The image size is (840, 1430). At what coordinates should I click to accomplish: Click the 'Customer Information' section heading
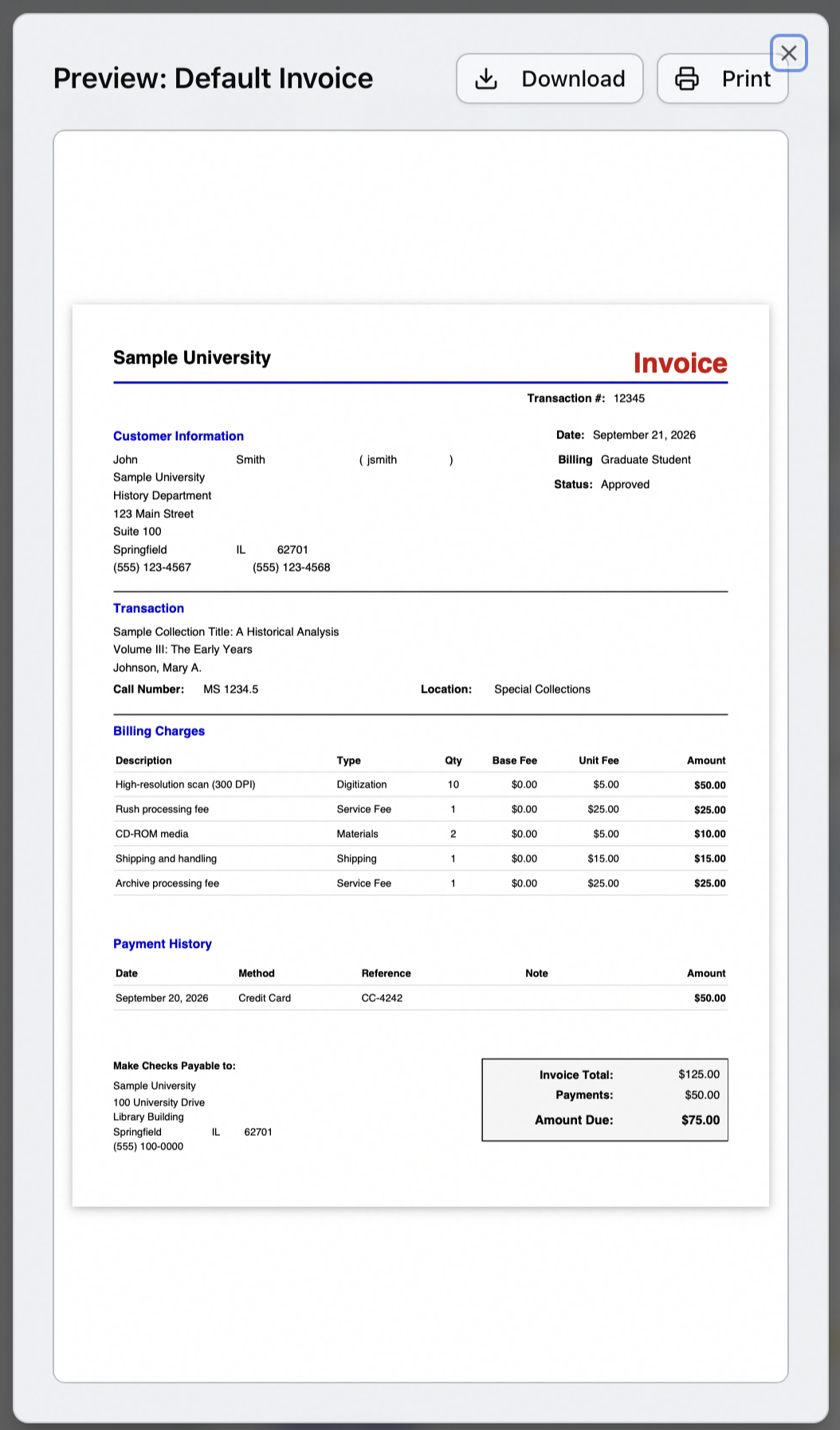(179, 436)
